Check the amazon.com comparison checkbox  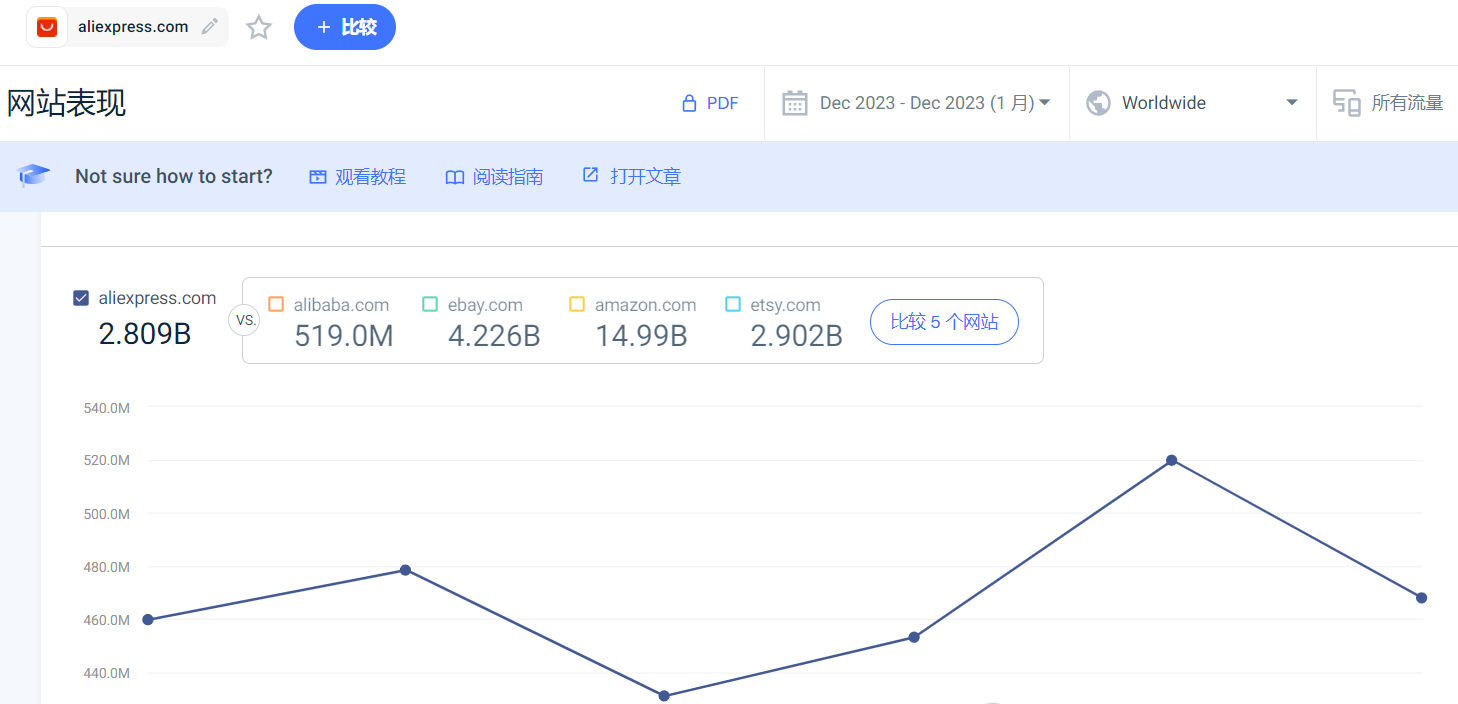coord(577,304)
